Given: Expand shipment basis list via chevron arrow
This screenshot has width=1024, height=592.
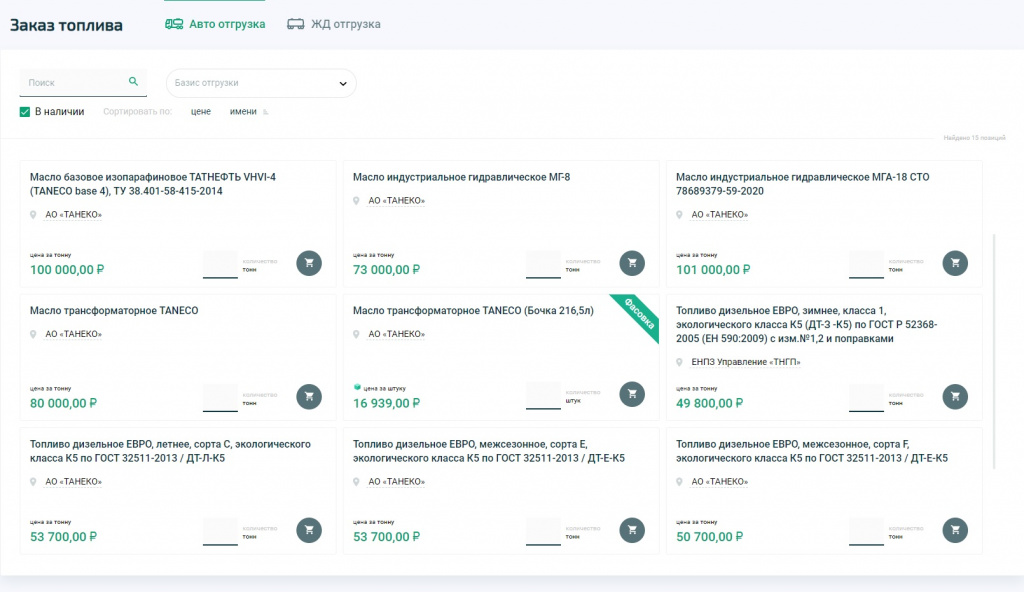Looking at the screenshot, I should (343, 84).
